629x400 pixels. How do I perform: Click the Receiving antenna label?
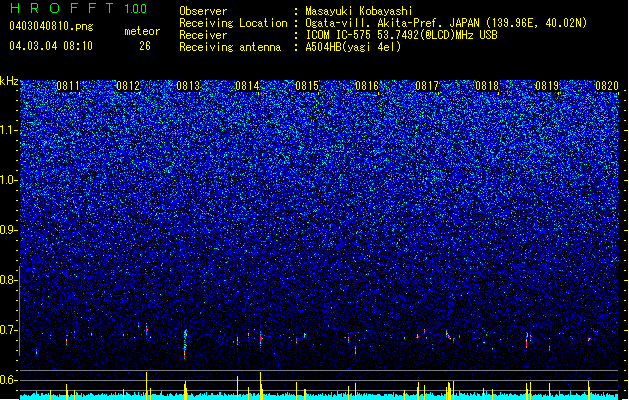pos(230,47)
